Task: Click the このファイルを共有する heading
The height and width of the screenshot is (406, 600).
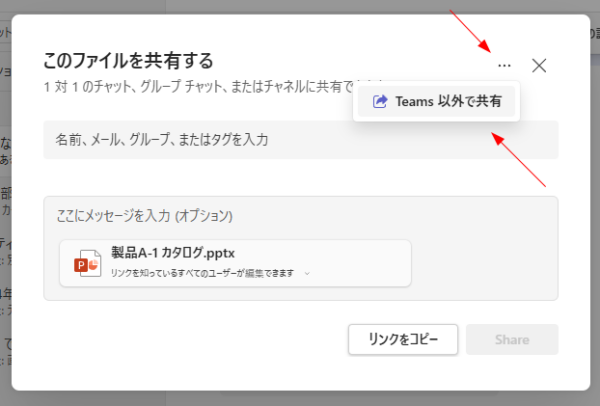Action: click(128, 60)
